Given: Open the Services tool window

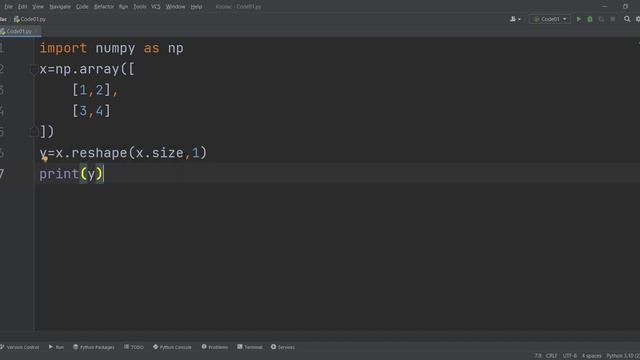Looking at the screenshot, I should 282,347.
